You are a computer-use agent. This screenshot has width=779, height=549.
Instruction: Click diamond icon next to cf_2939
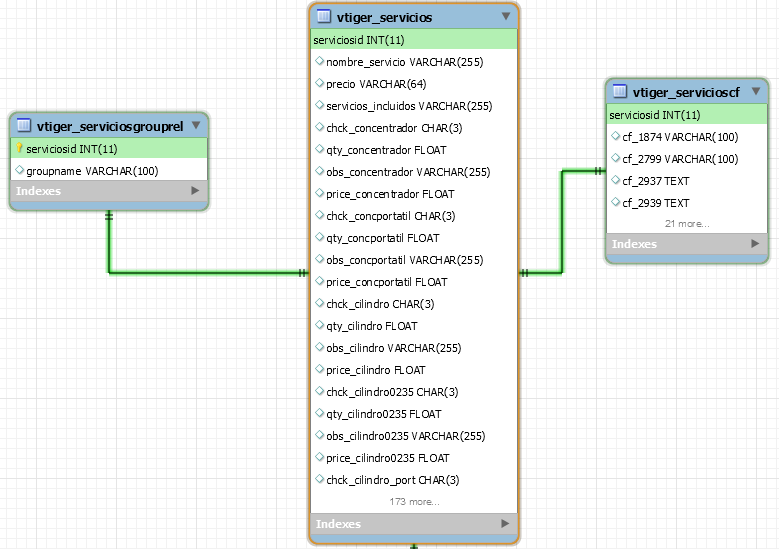tap(616, 202)
